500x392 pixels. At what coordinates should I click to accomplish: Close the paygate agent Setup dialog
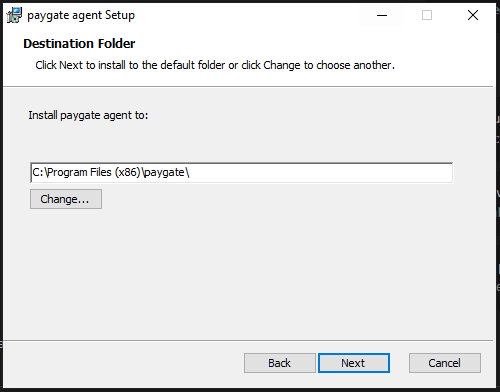tap(473, 15)
